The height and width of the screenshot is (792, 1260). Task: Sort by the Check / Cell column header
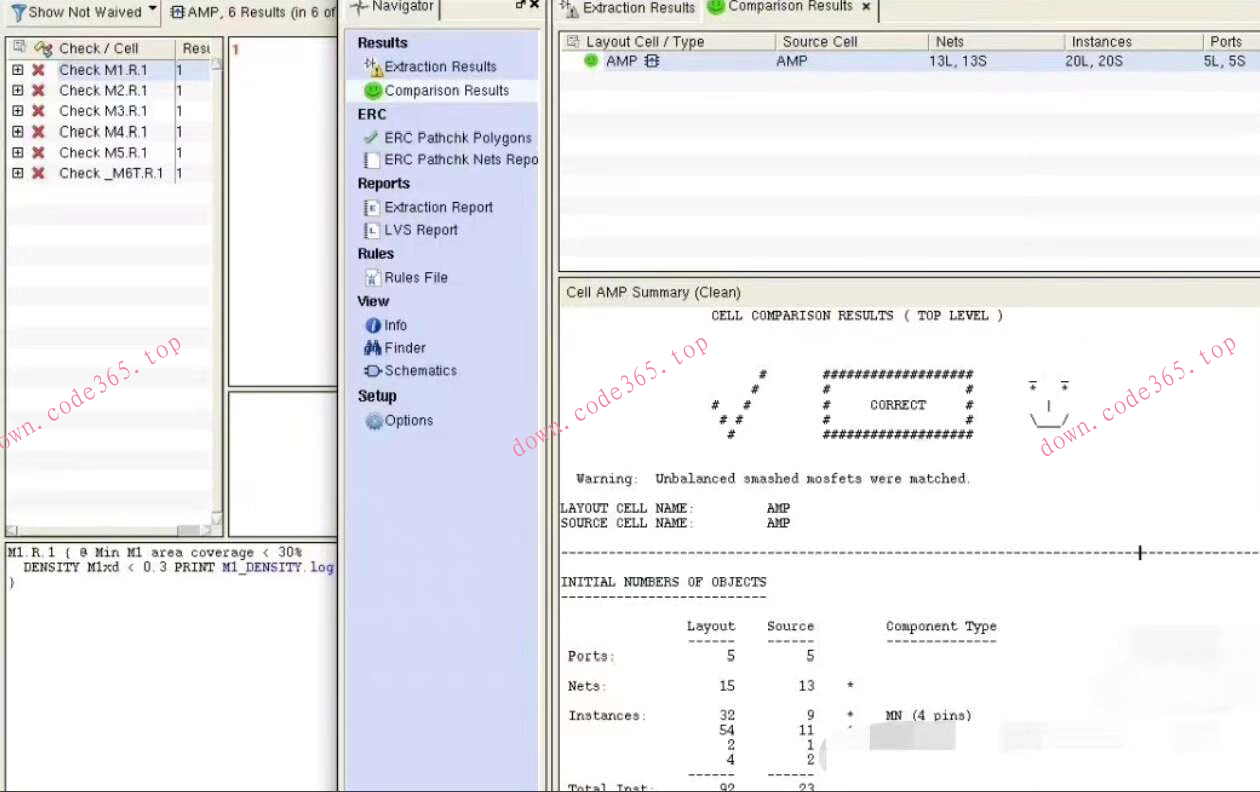pyautogui.click(x=98, y=48)
